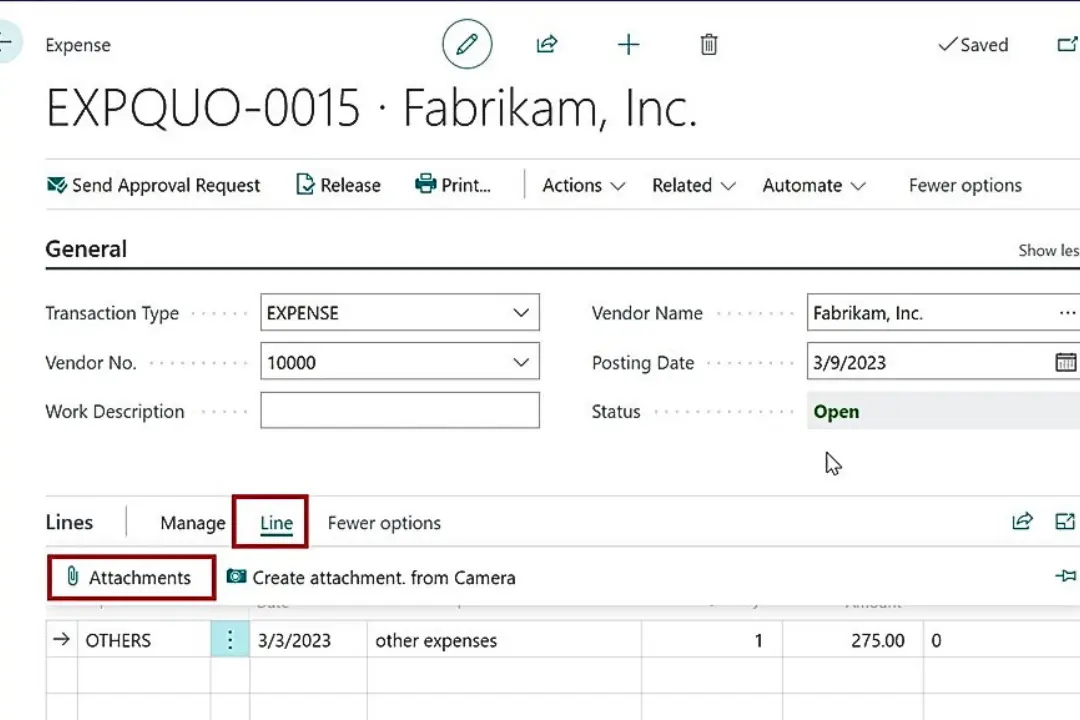Expand the Related menu
1080x720 pixels.
click(x=694, y=185)
